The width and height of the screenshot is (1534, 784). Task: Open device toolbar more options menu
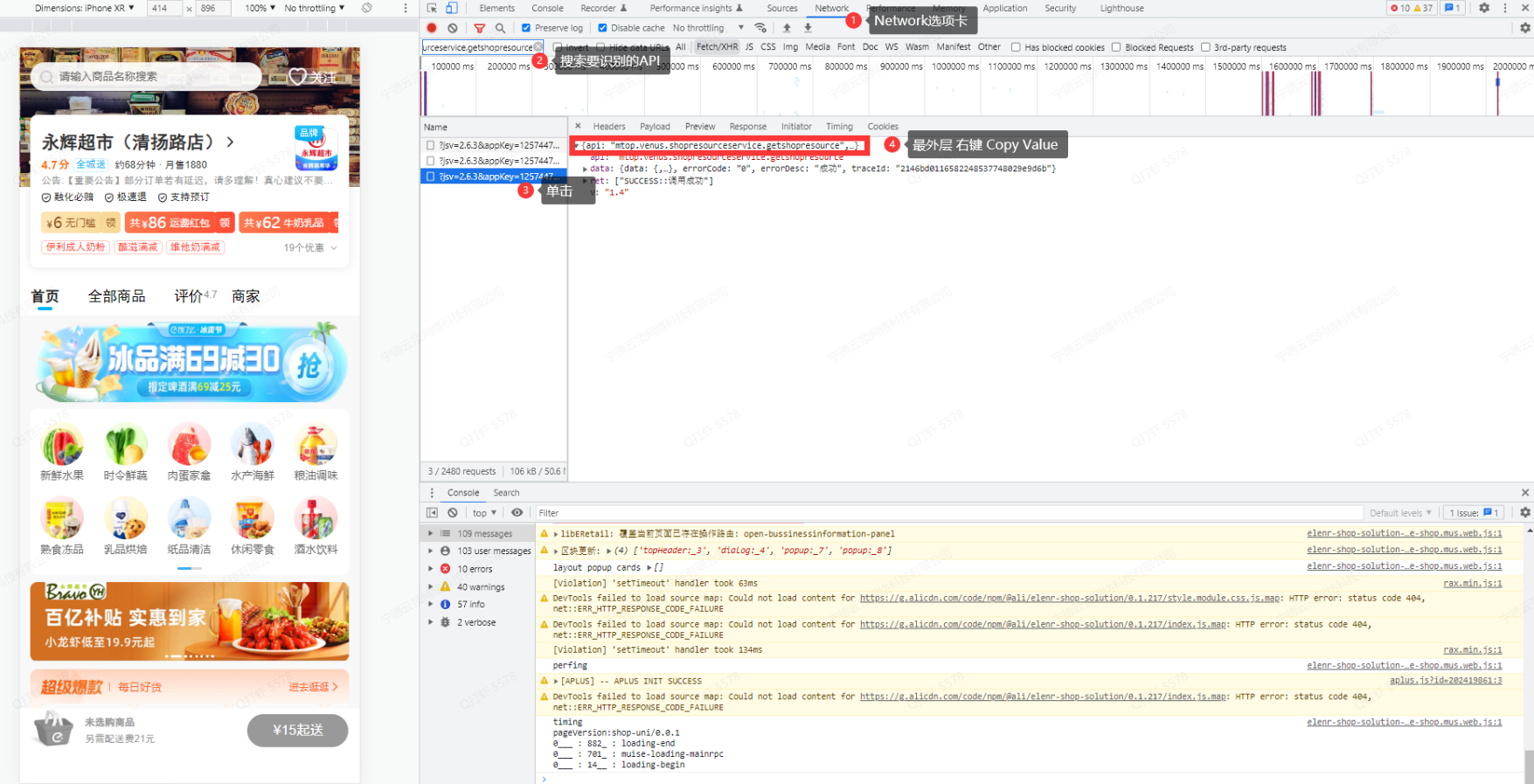pyautogui.click(x=406, y=8)
